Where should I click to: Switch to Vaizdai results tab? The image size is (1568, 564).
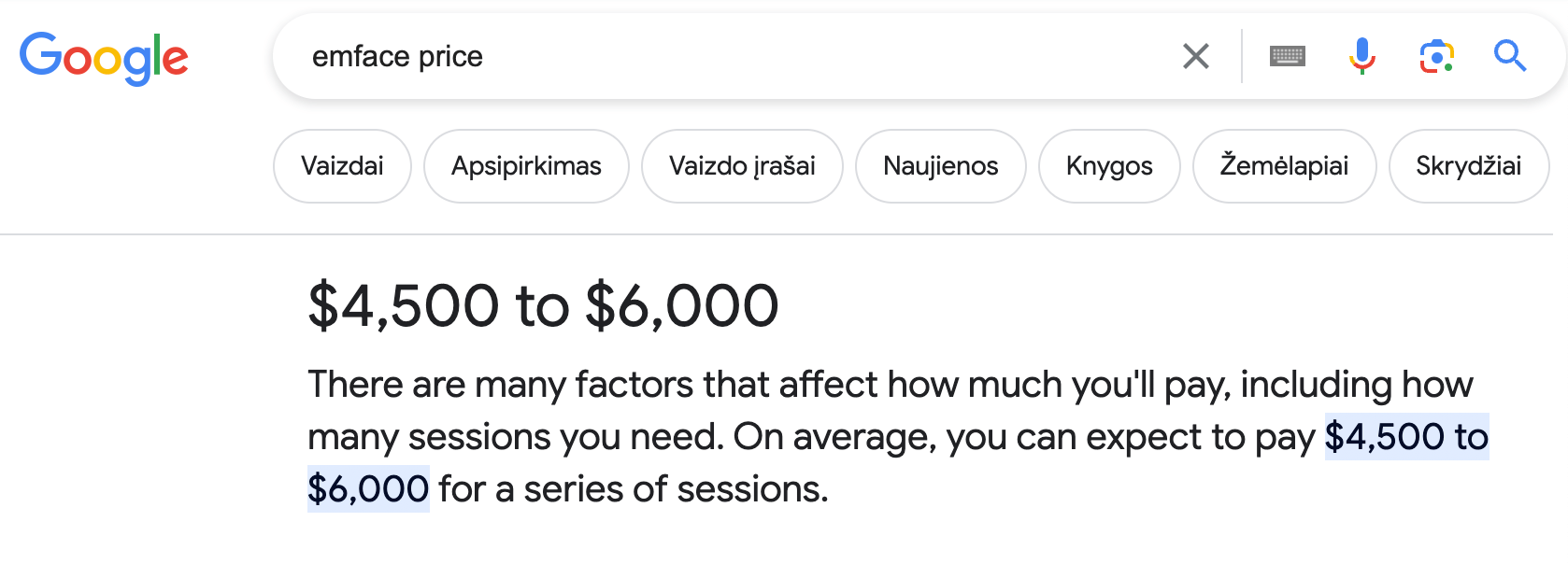coord(342,166)
